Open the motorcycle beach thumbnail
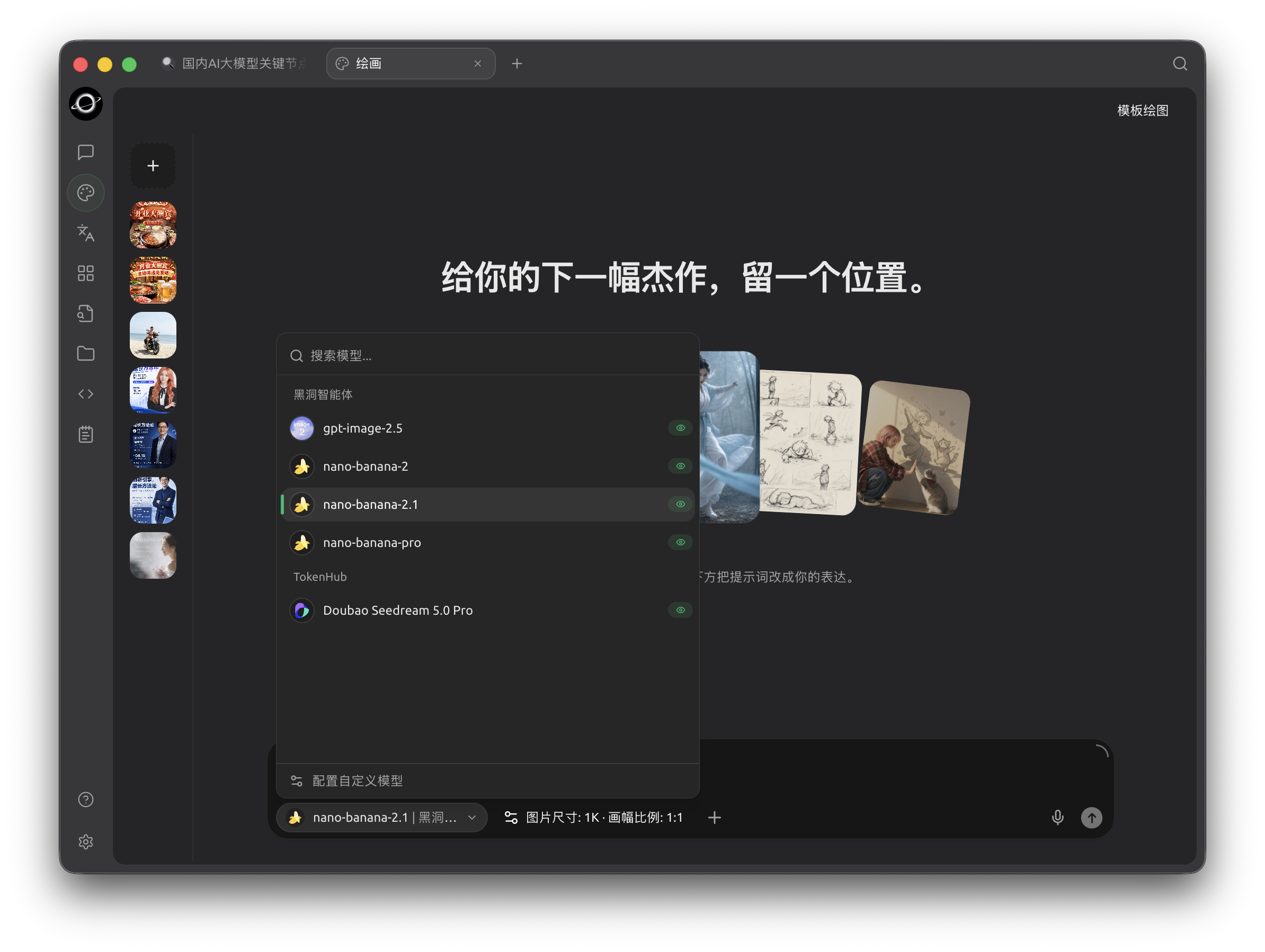The image size is (1265, 952). coord(153,335)
